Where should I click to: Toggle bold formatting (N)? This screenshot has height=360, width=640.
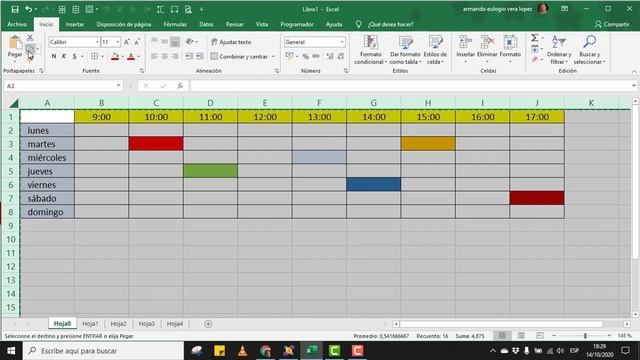coord(54,56)
